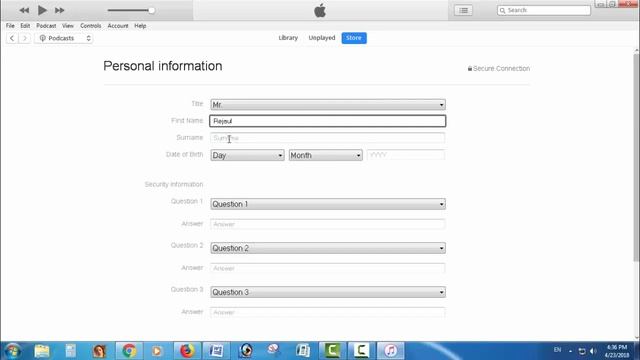The image size is (640, 360).
Task: Open the Month dropdown for date of birth
Action: [326, 155]
